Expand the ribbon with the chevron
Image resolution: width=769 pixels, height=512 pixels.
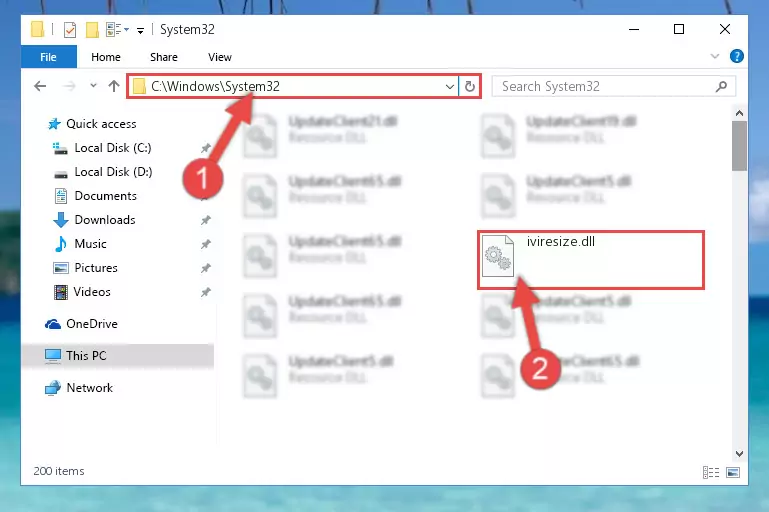(x=715, y=56)
